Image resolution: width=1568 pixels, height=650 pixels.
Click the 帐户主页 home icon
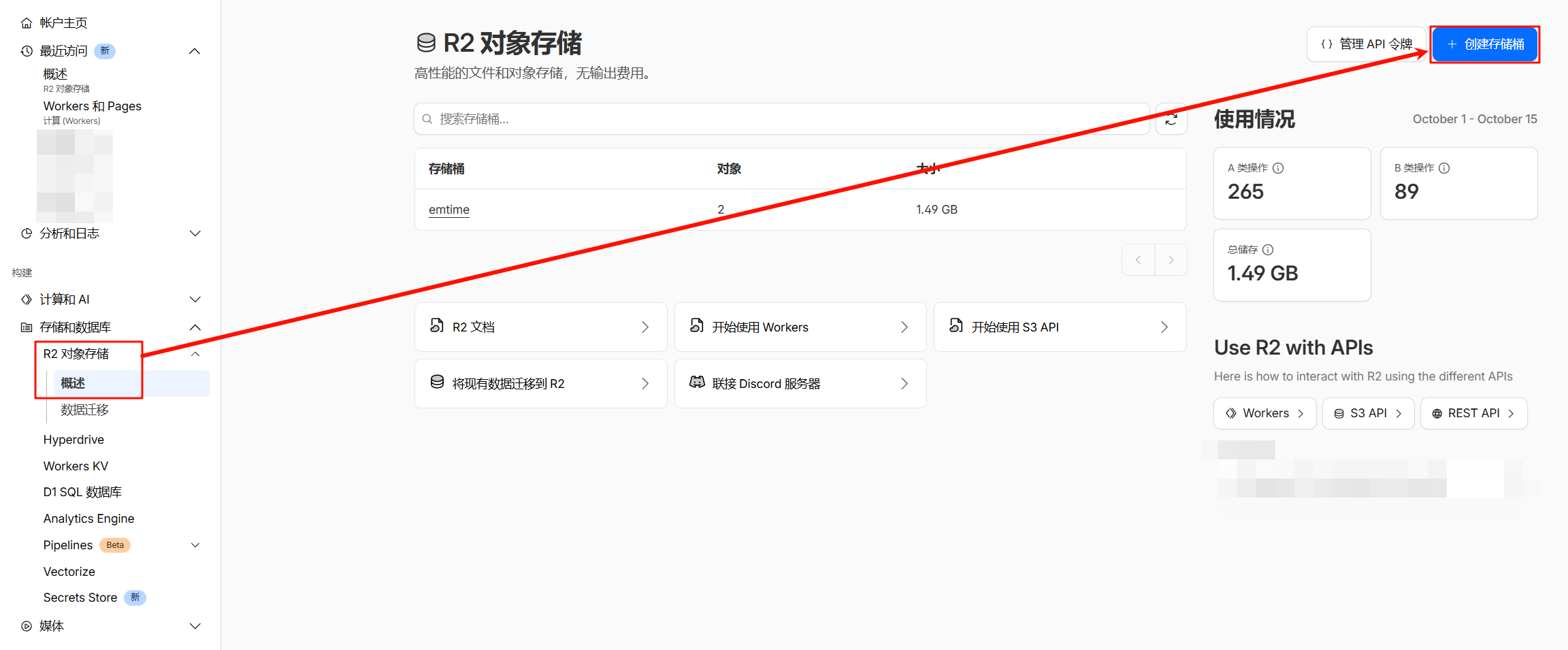click(27, 23)
